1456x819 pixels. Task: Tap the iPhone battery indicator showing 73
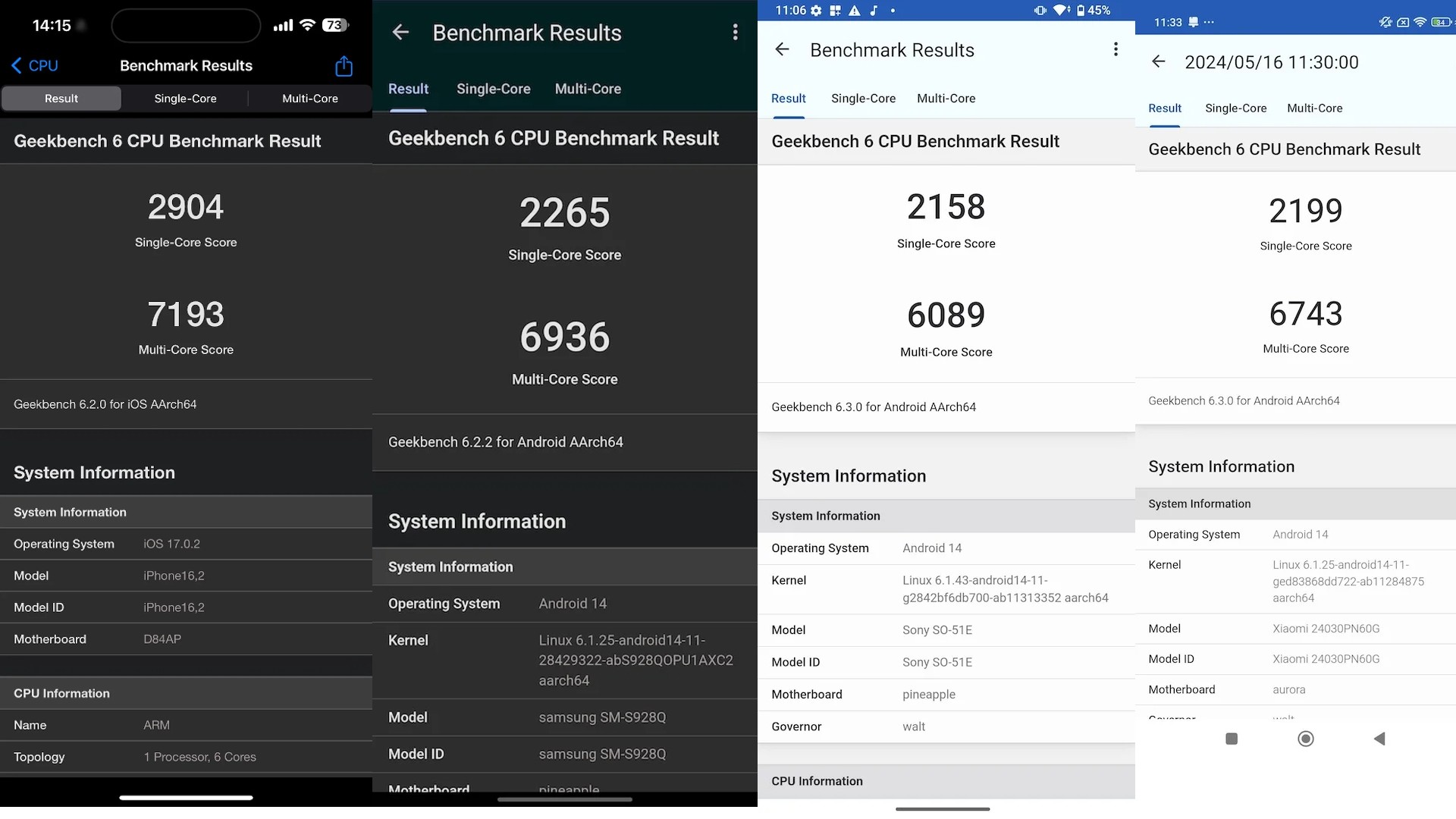(x=335, y=25)
